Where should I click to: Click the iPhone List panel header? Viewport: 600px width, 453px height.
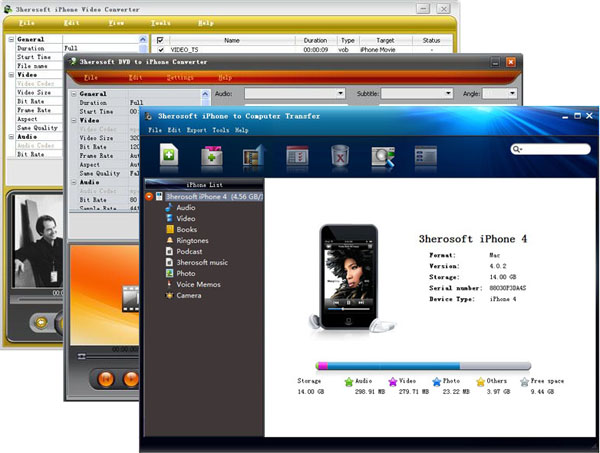click(204, 184)
